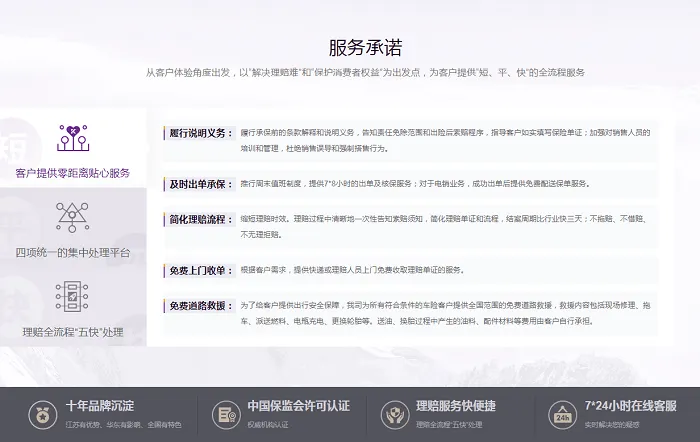Switch to the 四项统一的集中处理平台 tab
The width and height of the screenshot is (700, 442).
72,252
